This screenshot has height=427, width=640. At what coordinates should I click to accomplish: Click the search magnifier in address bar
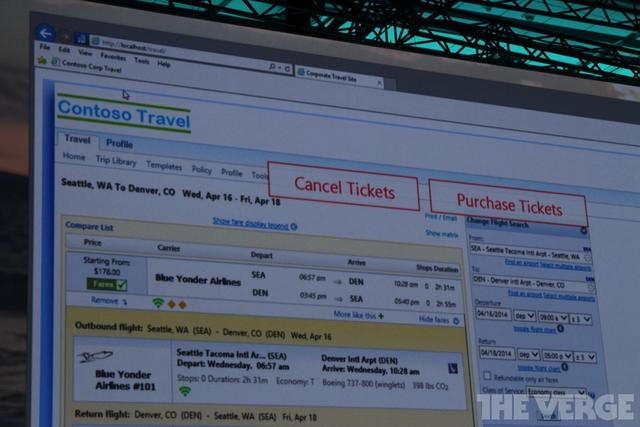(272, 66)
